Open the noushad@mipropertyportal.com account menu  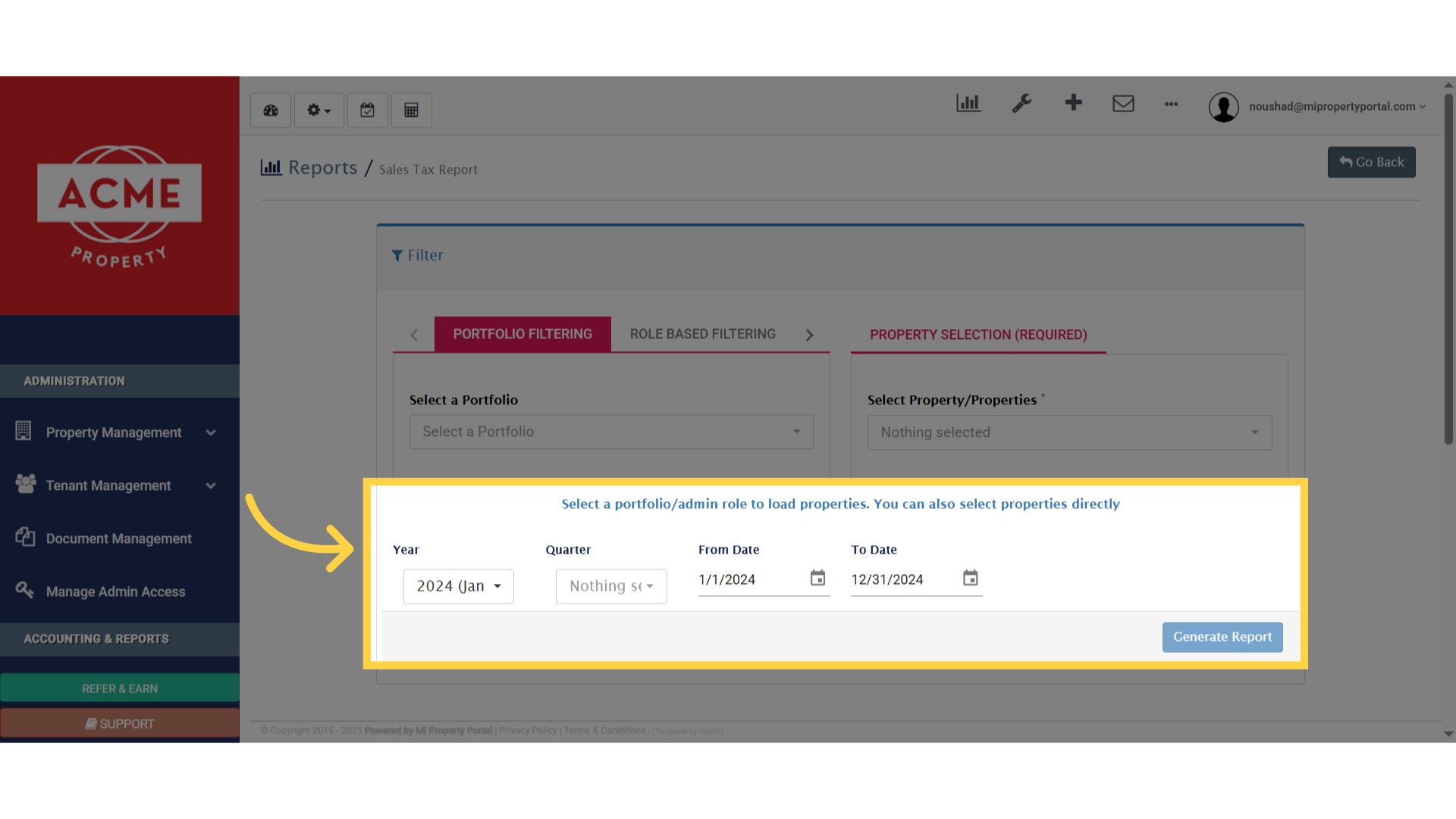point(1337,106)
